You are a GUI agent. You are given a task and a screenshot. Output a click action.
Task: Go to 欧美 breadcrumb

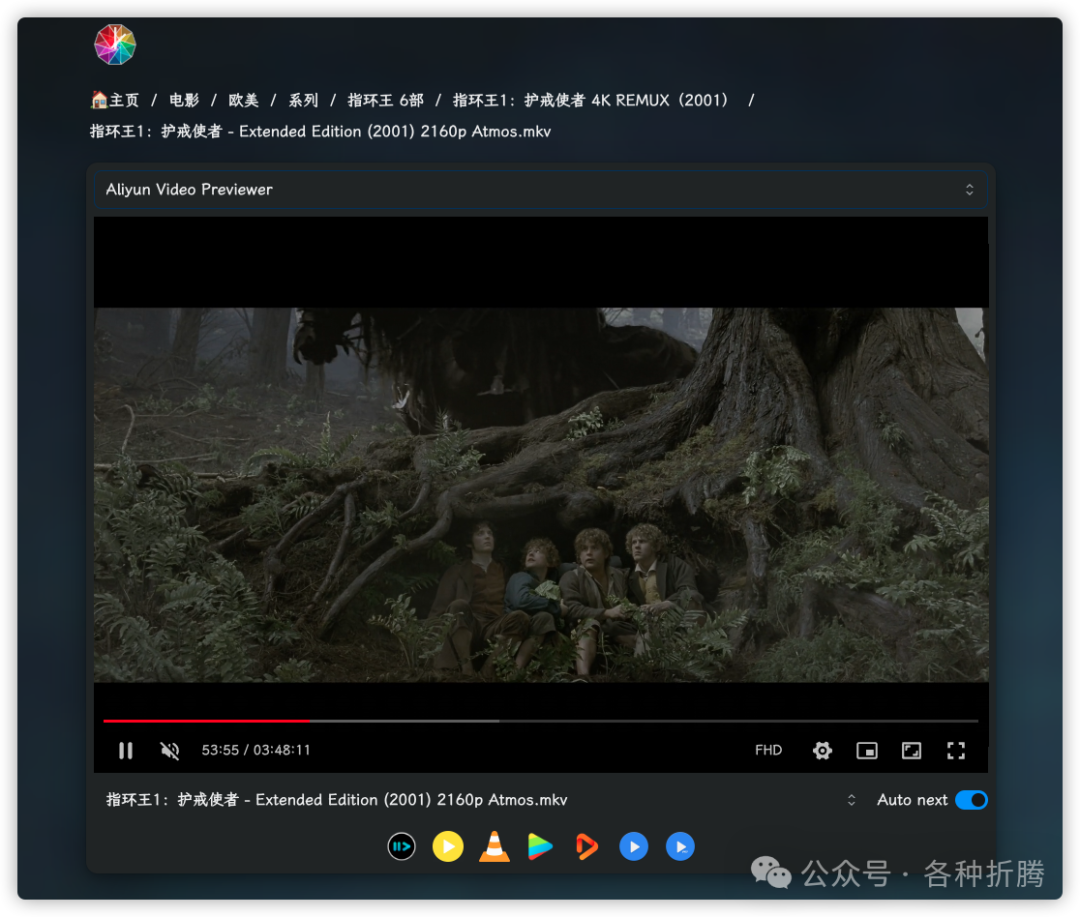244,101
